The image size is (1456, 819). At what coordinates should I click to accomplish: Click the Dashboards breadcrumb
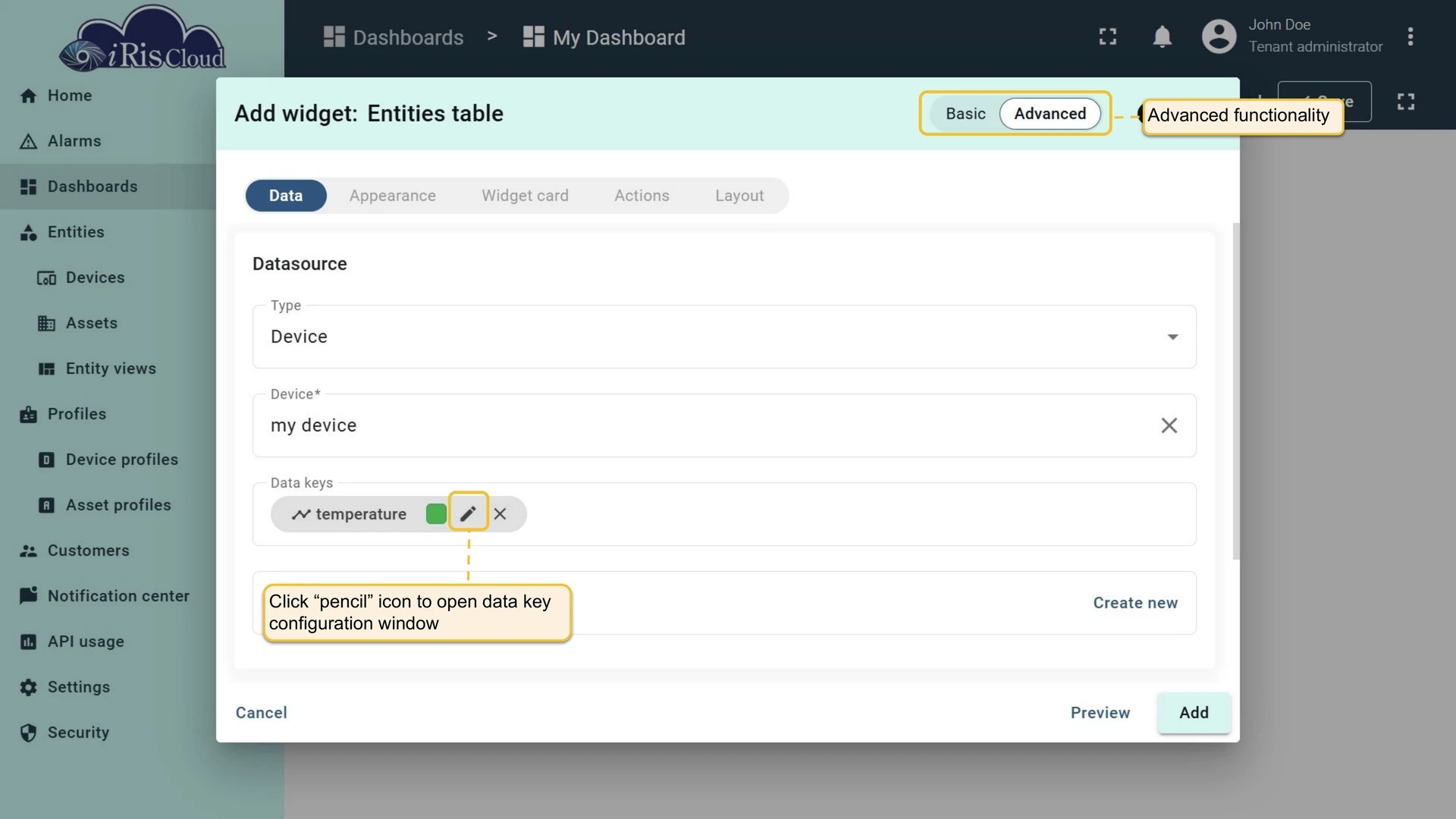pos(394,37)
